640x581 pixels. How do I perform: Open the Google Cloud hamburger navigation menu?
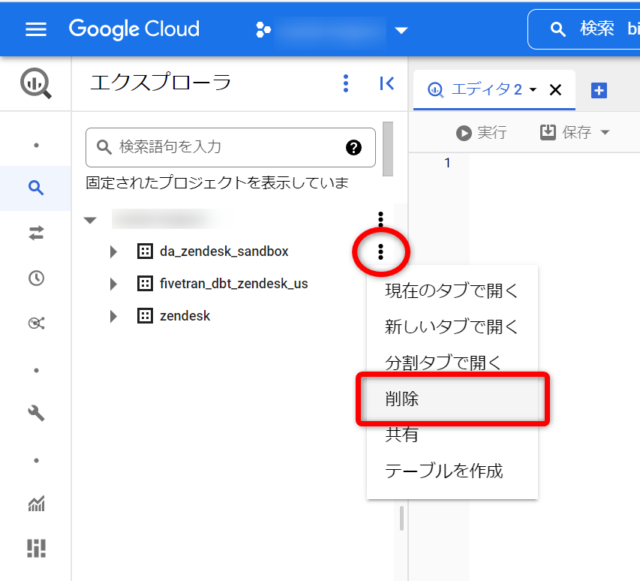coord(36,29)
